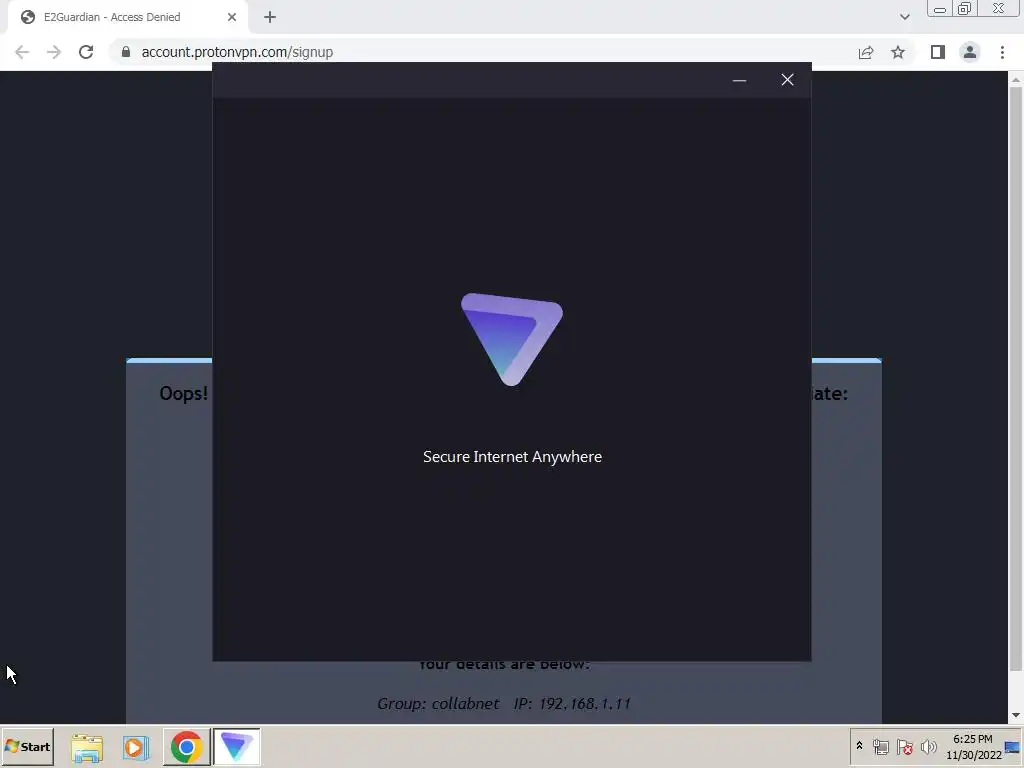This screenshot has height=768, width=1024.
Task: Minimize the ProtonVPN splash window
Action: pos(739,80)
